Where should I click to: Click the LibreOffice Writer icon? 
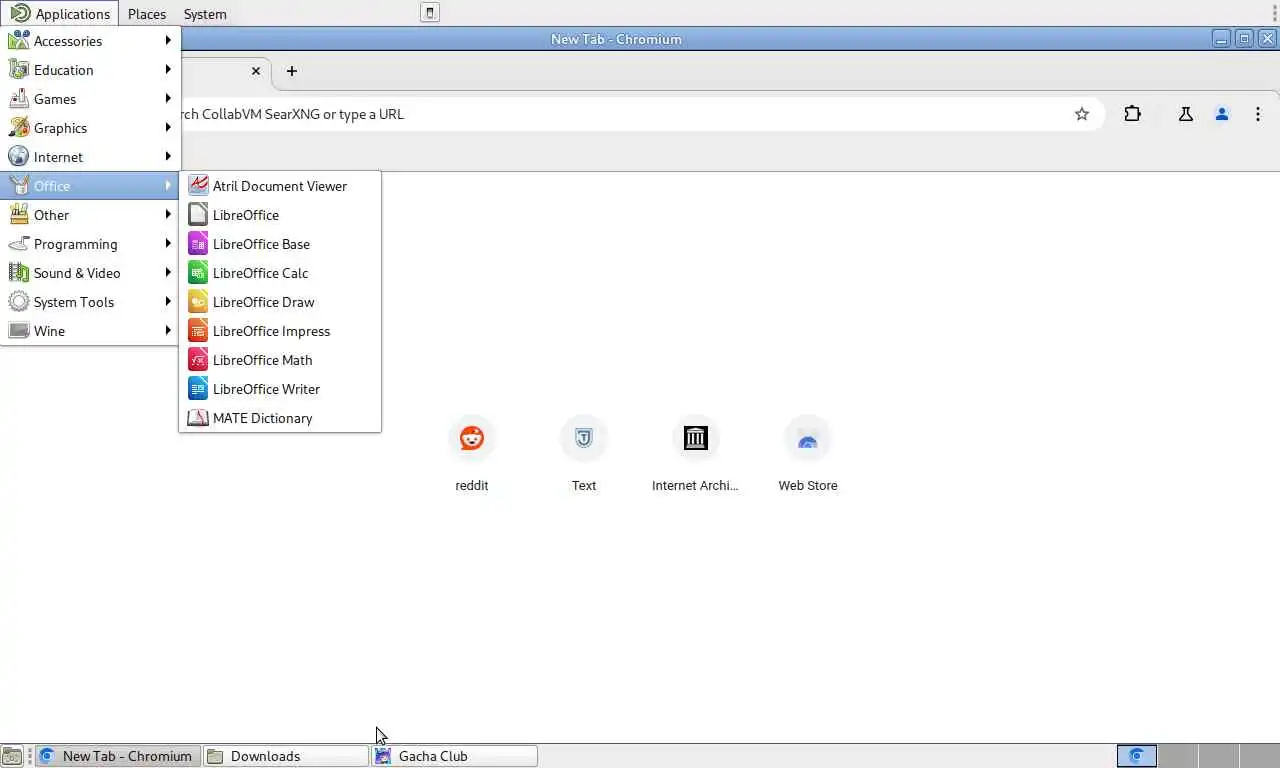pyautogui.click(x=198, y=389)
